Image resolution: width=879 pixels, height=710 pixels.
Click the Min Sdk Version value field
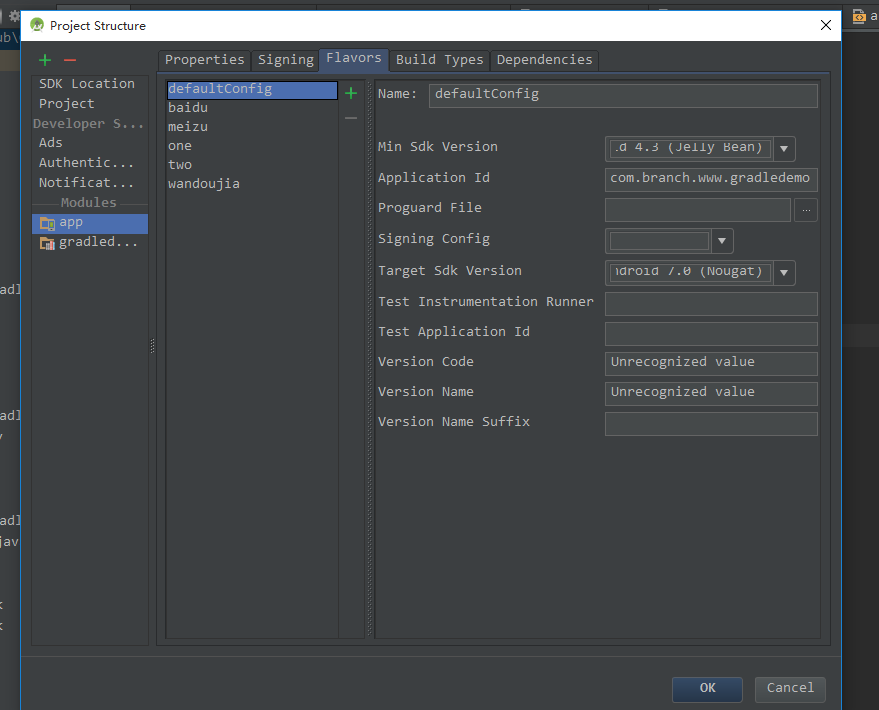690,148
